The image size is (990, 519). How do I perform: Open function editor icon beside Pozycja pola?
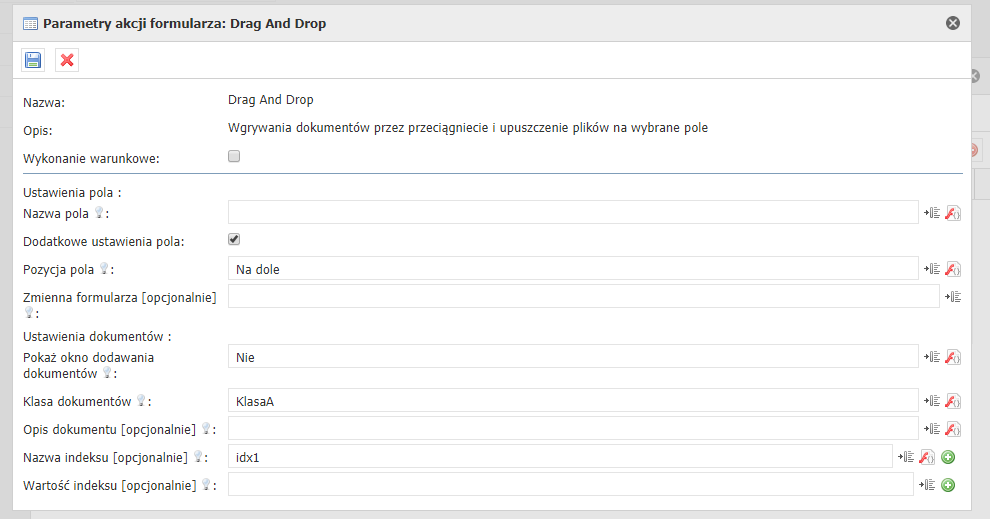[x=953, y=269]
